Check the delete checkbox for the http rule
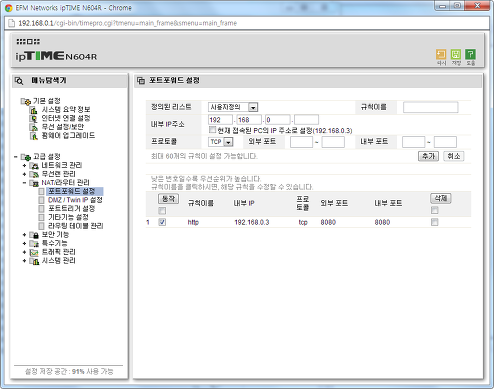 434,222
